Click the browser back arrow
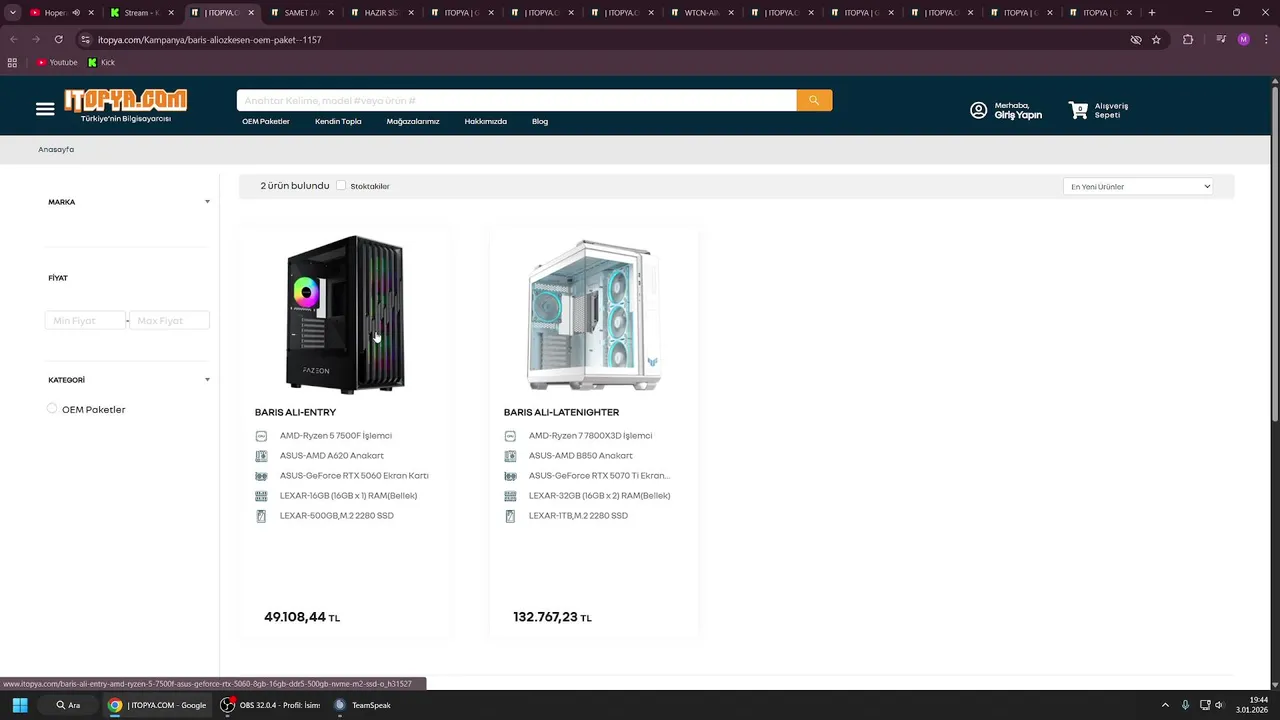1280x720 pixels. pos(13,39)
